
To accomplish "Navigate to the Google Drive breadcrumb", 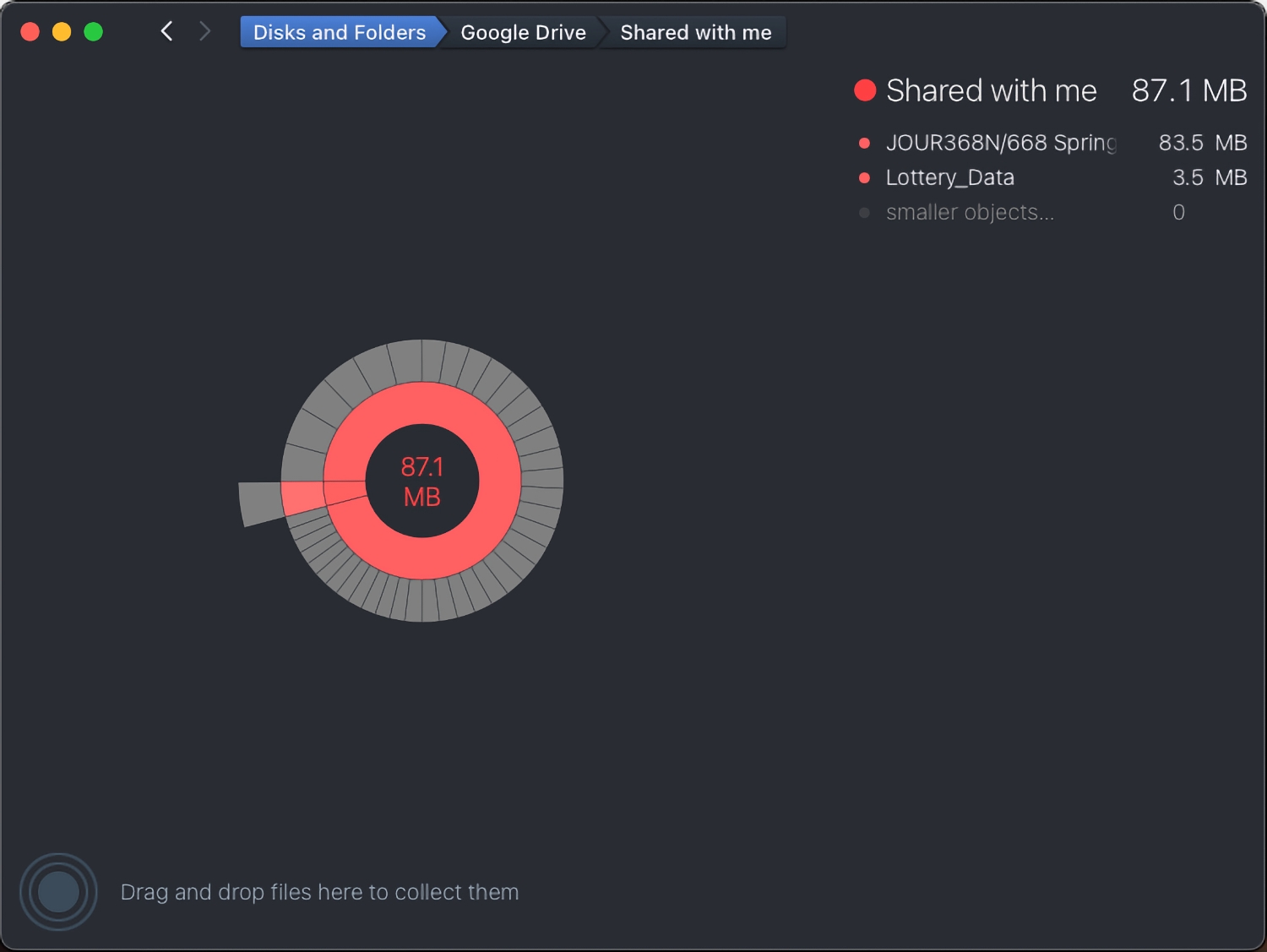I will pyautogui.click(x=522, y=31).
